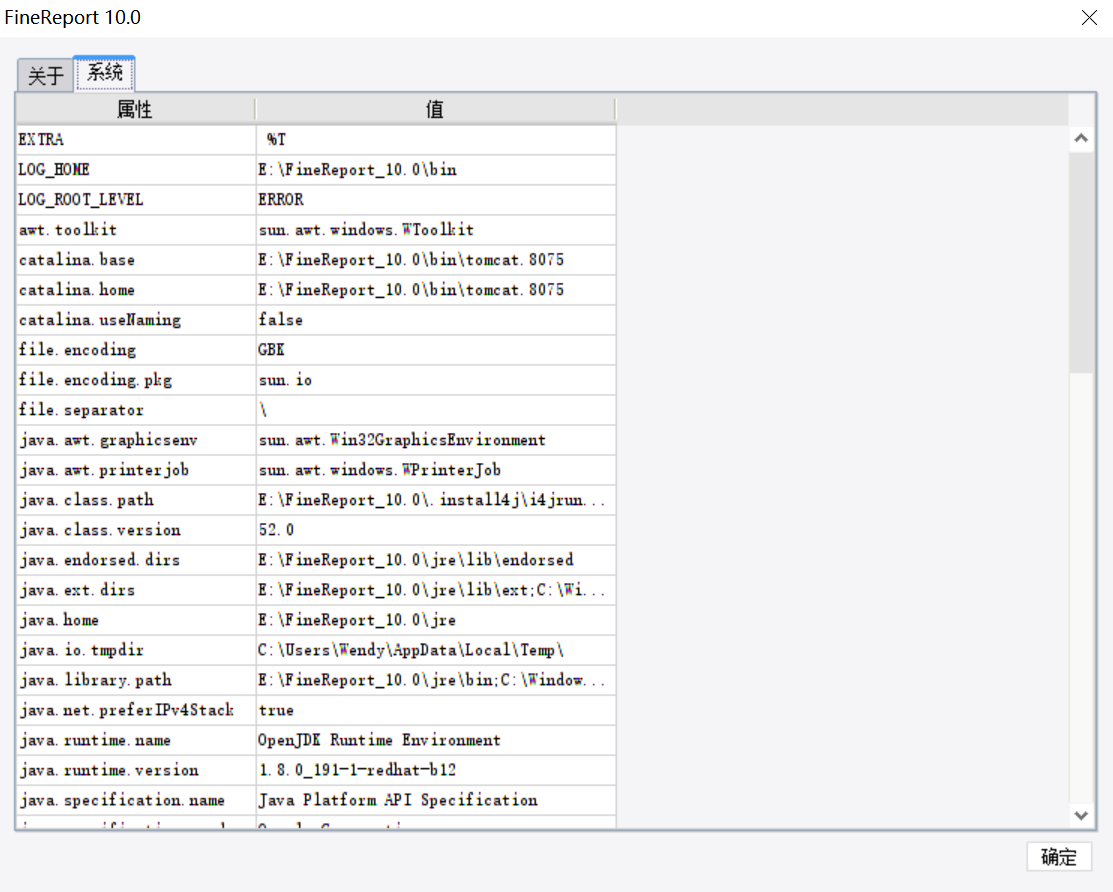This screenshot has width=1113, height=892.
Task: Select the java.class.path property cell
Action: (136, 500)
